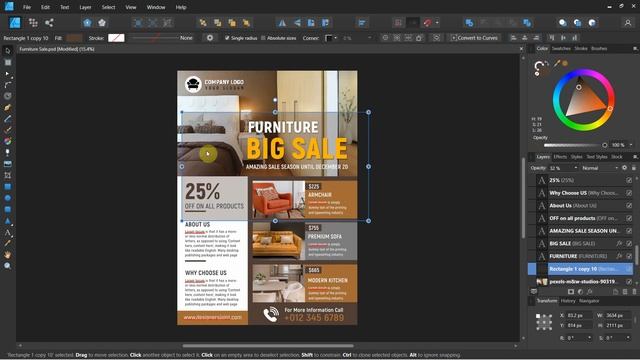Switch to the Pixel persona icon
Viewport: 640px width, 360px height.
click(x=33, y=22)
